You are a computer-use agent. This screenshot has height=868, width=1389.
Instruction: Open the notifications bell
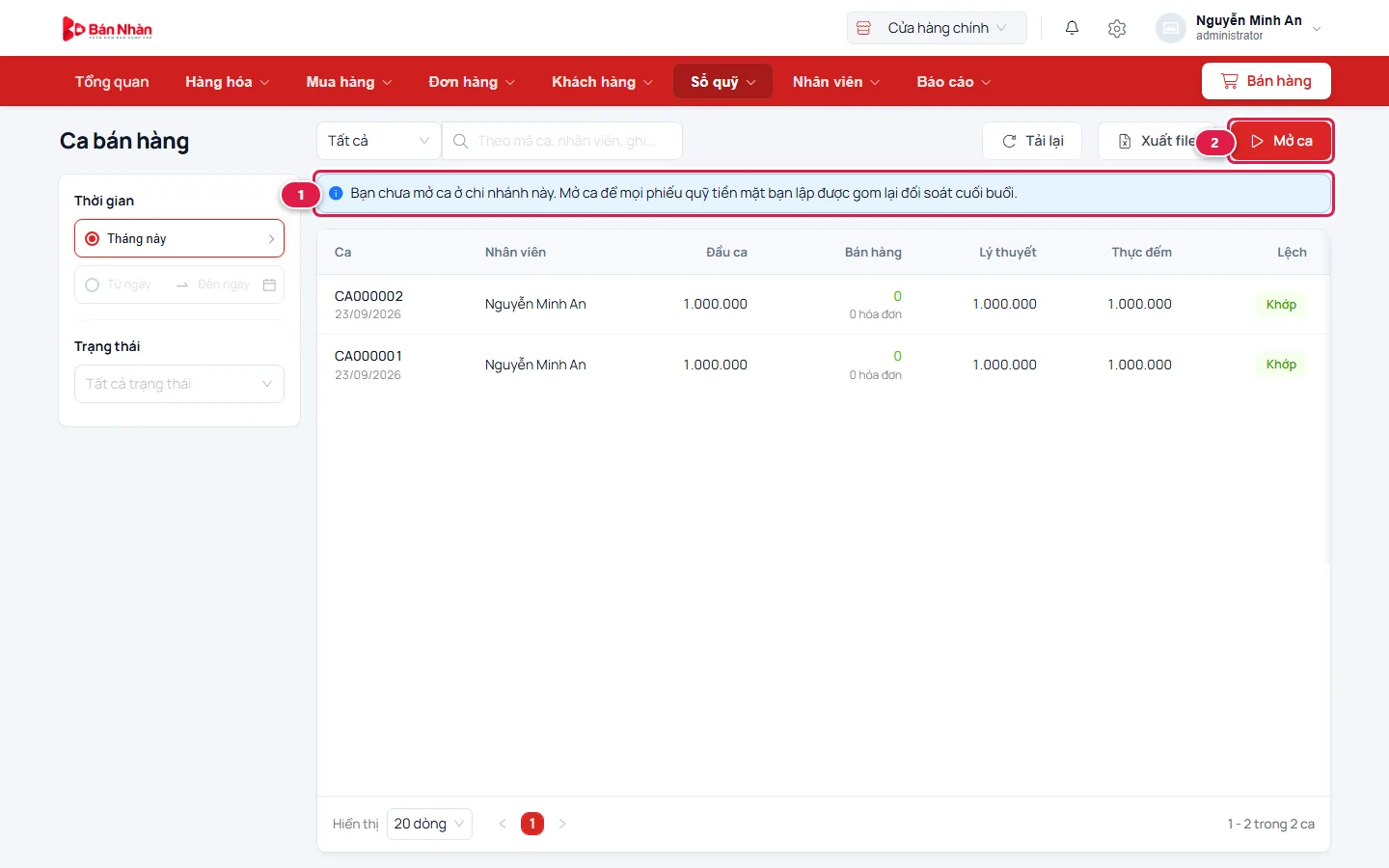pos(1072,28)
